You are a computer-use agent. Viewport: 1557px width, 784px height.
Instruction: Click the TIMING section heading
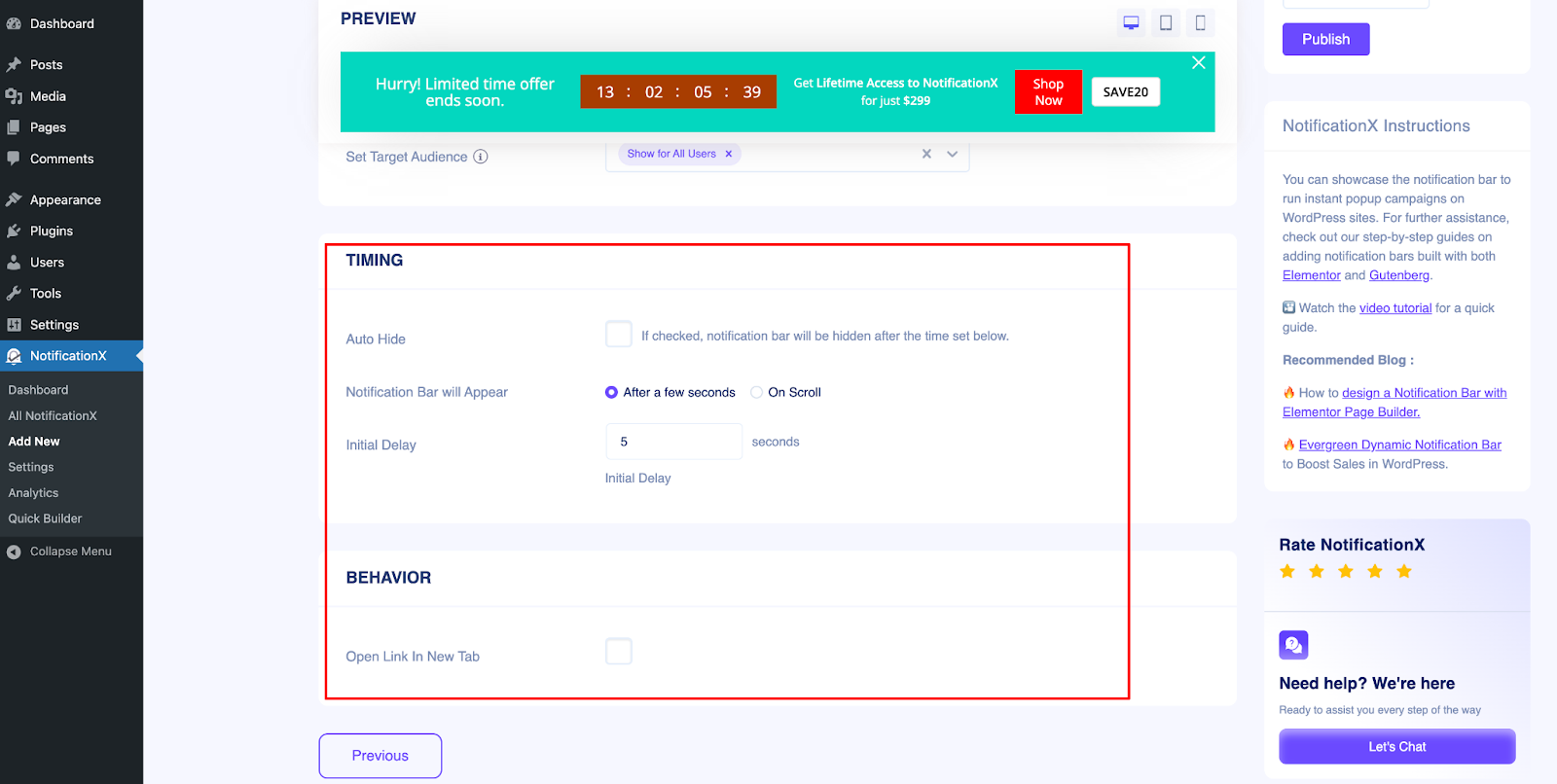pyautogui.click(x=375, y=261)
